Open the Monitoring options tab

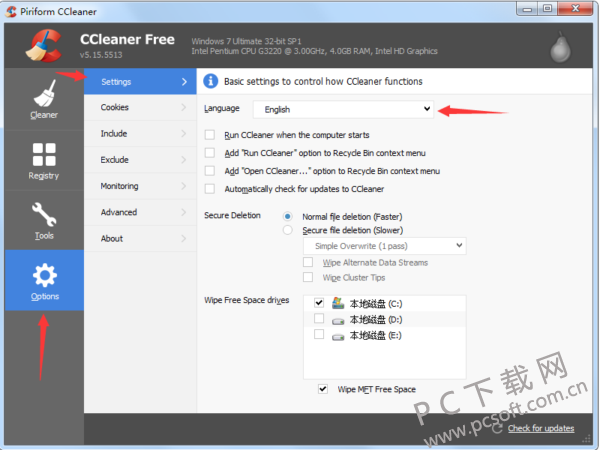click(140, 186)
